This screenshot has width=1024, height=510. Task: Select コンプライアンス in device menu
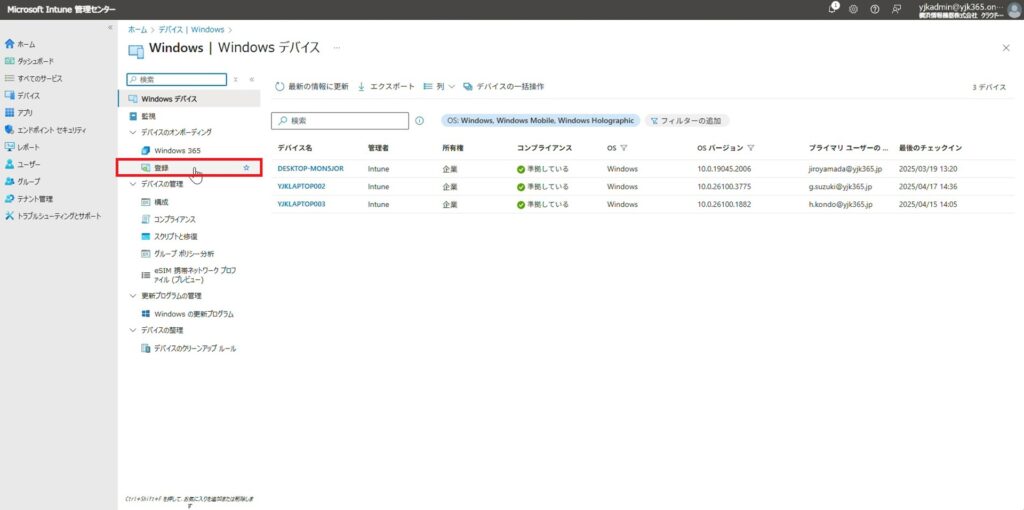point(175,219)
